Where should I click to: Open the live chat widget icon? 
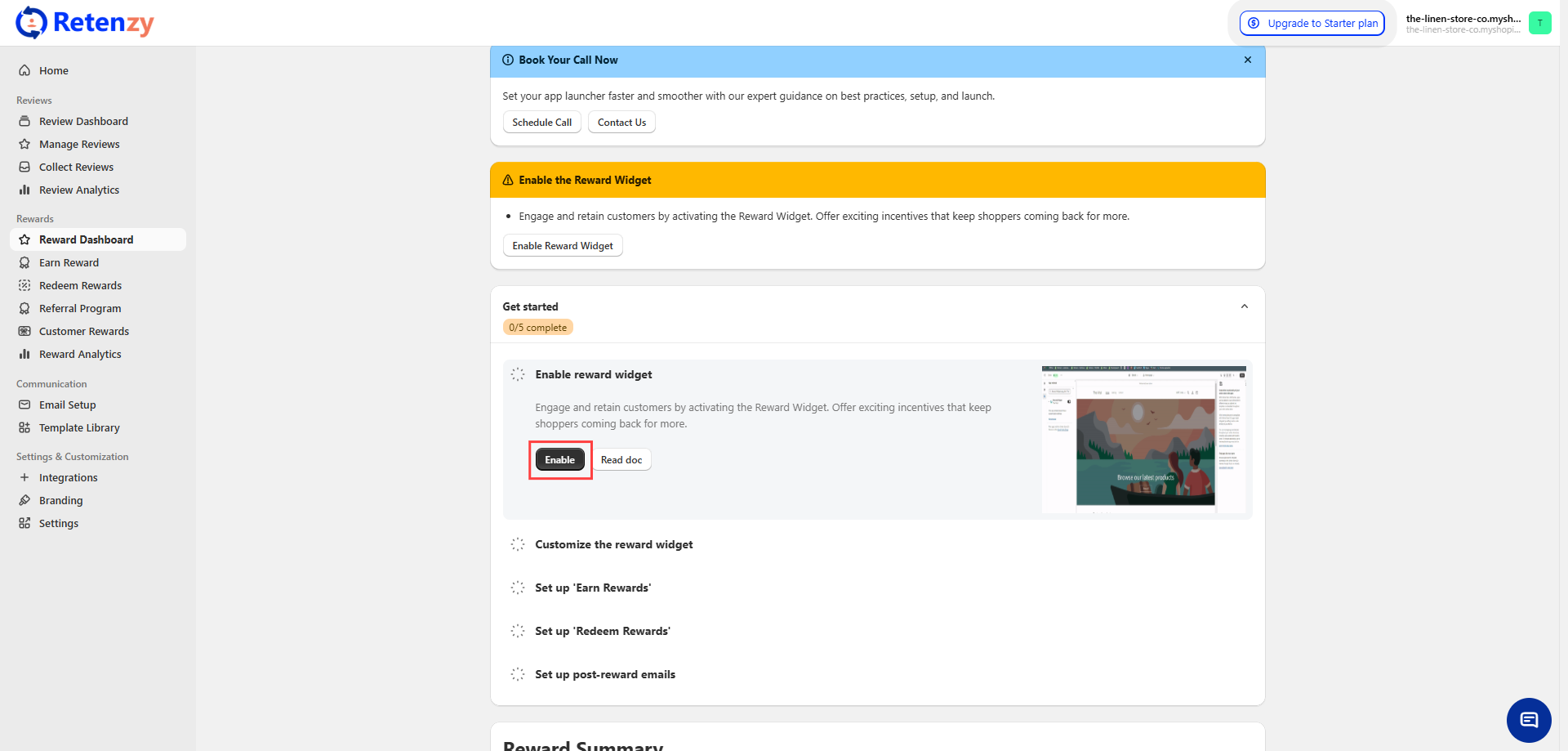pos(1528,720)
